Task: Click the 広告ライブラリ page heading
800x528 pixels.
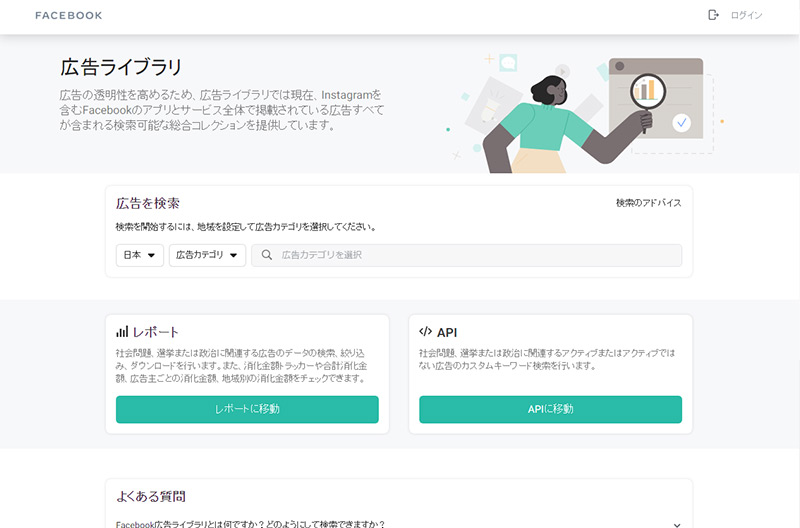Action: click(121, 67)
